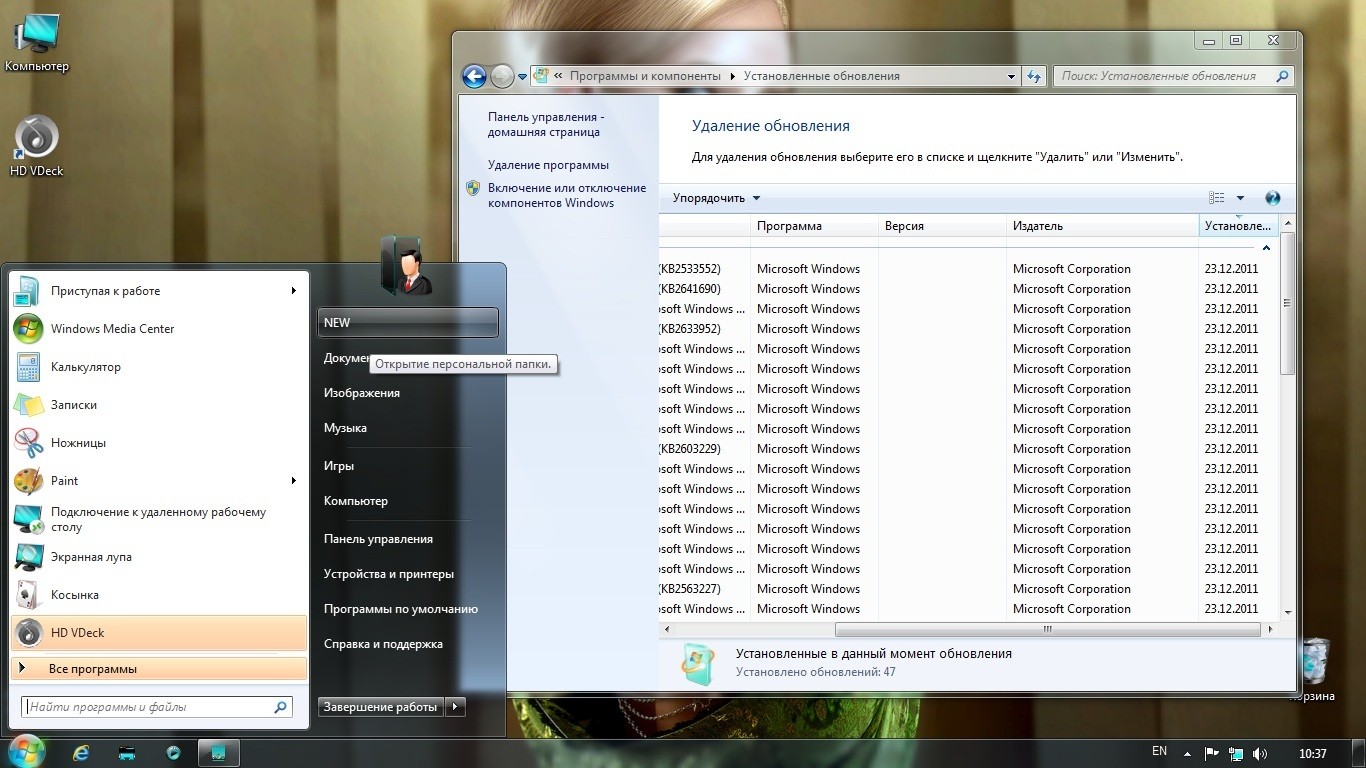1366x768 pixels.
Task: Select the Recycle Bin desktop icon
Action: [1317, 669]
